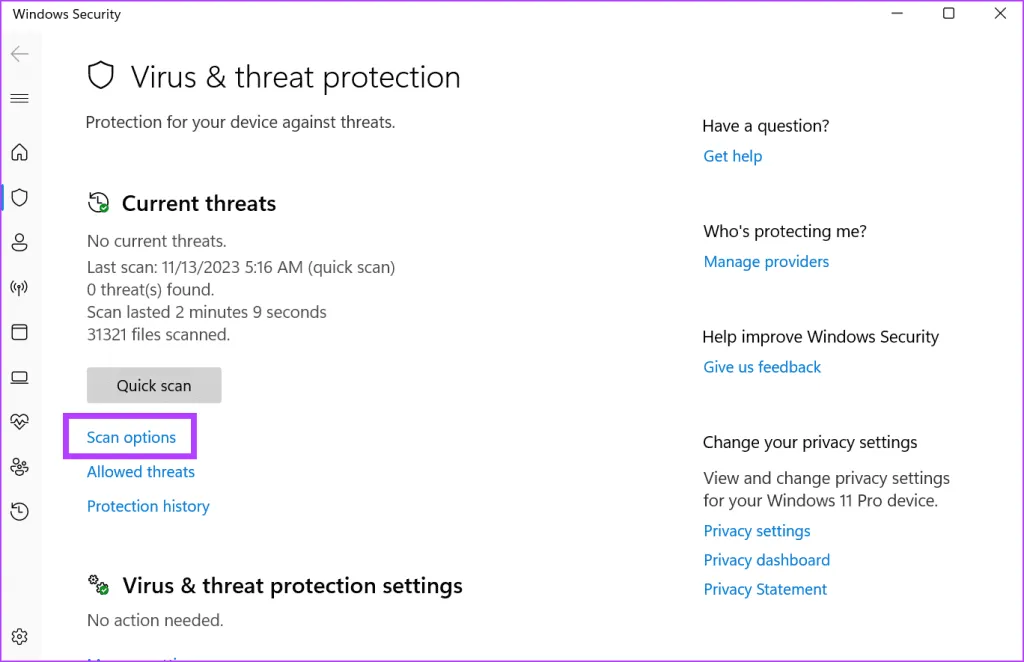This screenshot has height=662, width=1024.
Task: View Protection history link under Current threats
Action: [148, 506]
